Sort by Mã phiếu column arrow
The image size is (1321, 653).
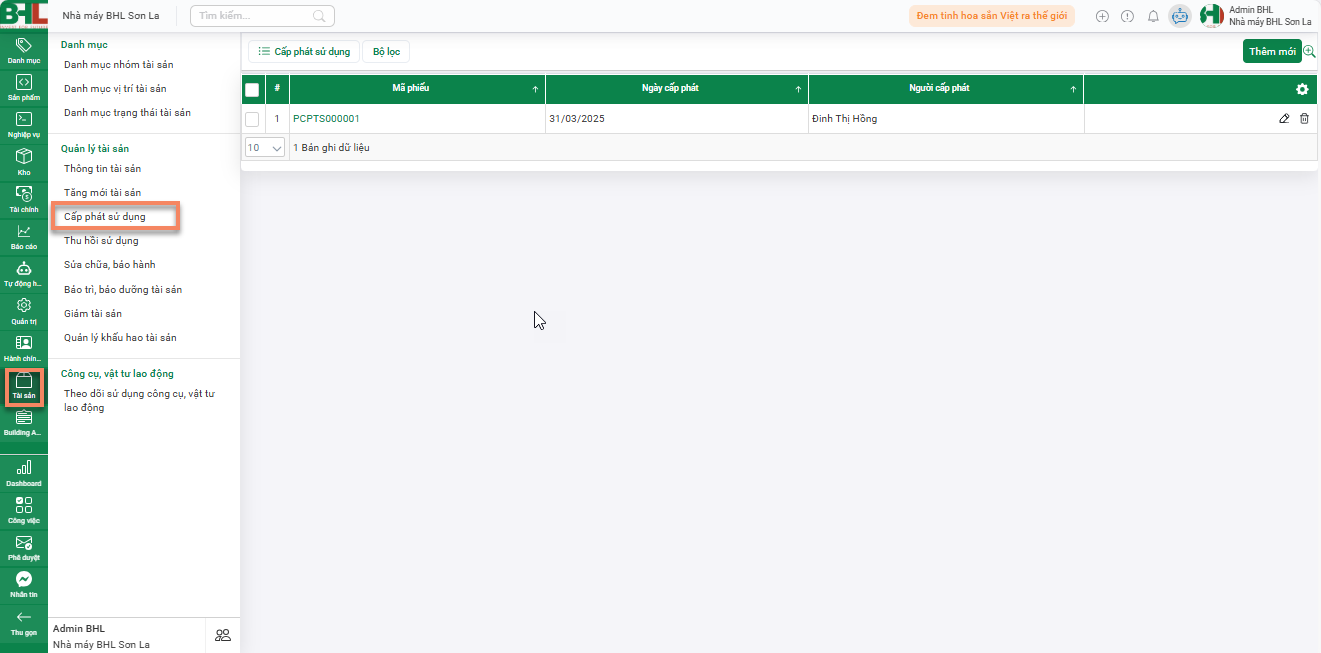pos(535,90)
